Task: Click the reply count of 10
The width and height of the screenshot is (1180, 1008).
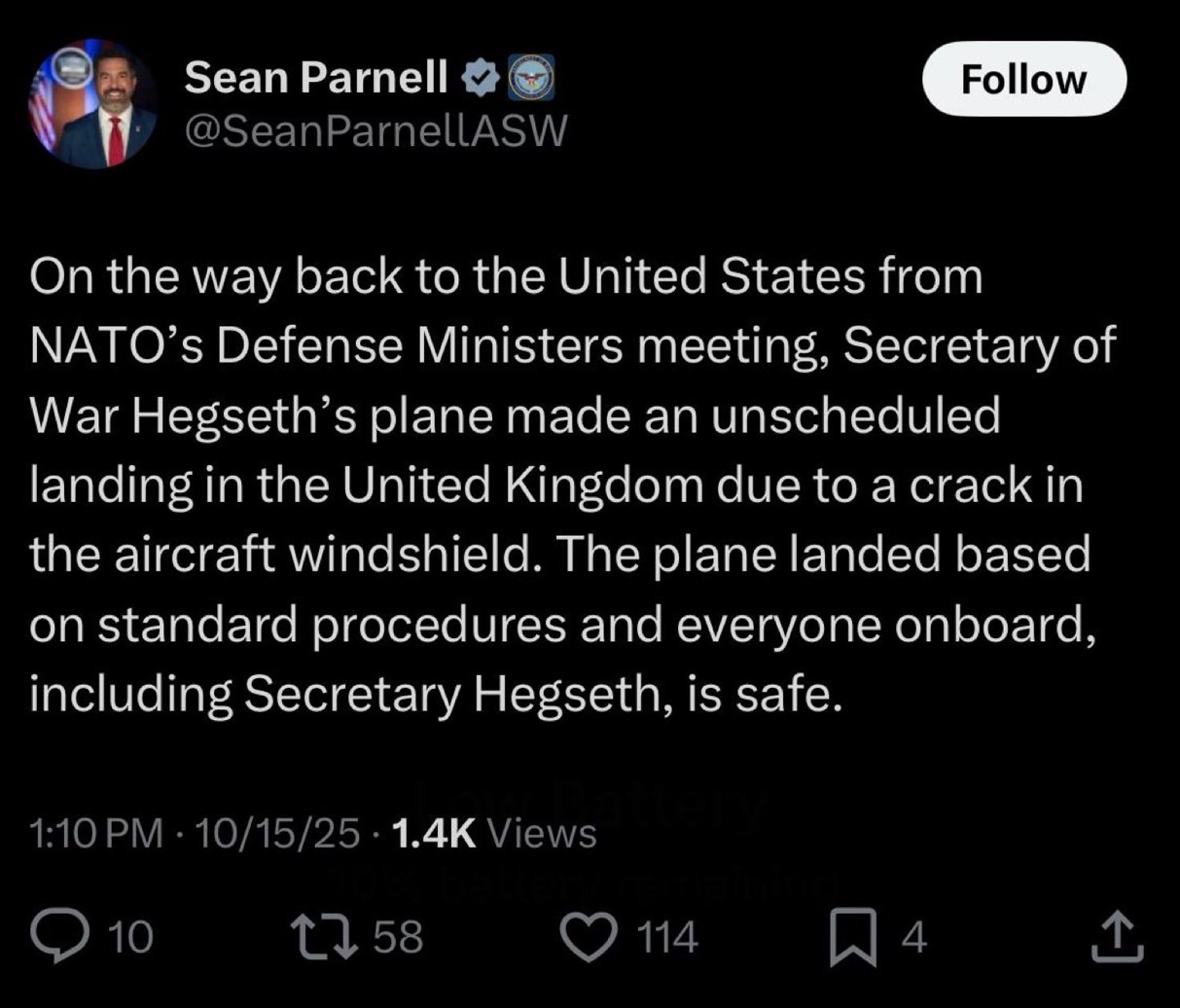Action: coord(129,937)
